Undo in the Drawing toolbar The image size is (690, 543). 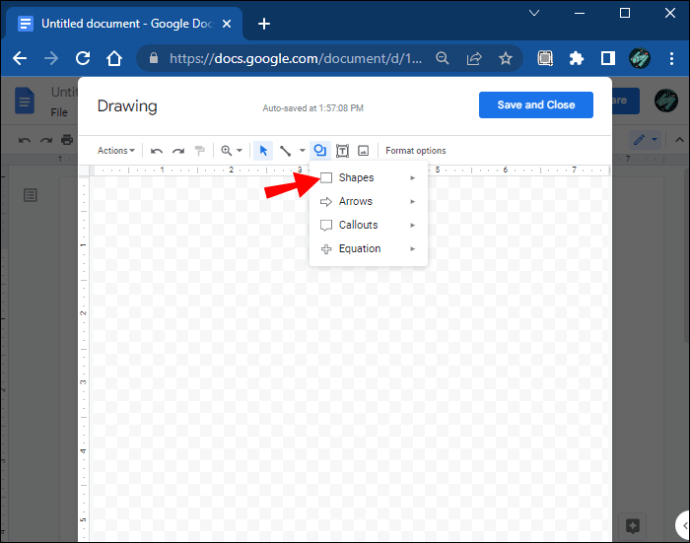pyautogui.click(x=156, y=151)
